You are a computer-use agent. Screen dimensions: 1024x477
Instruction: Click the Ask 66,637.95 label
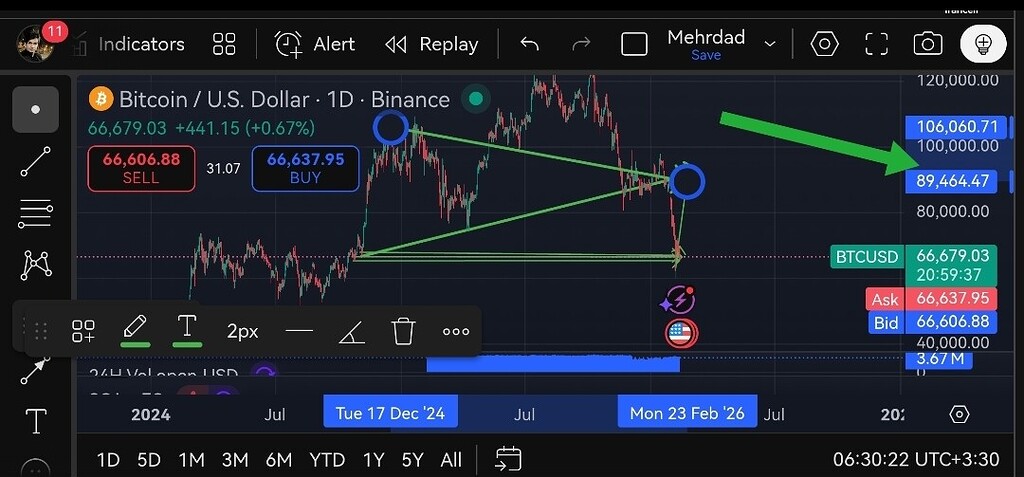pos(931,299)
